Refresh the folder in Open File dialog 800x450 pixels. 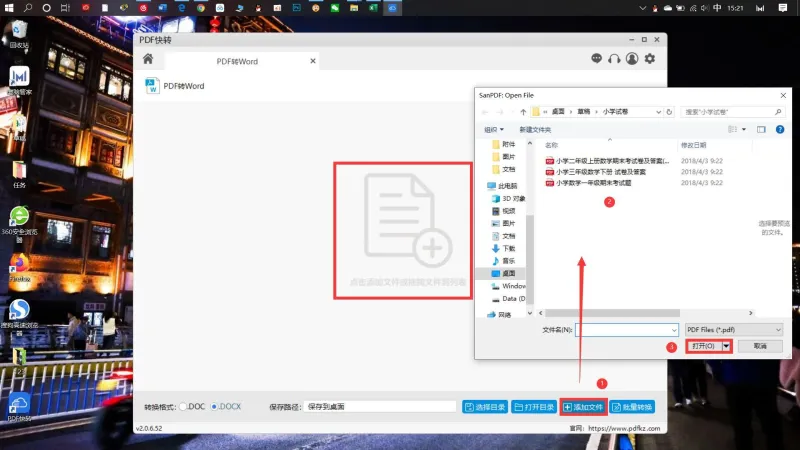click(669, 112)
